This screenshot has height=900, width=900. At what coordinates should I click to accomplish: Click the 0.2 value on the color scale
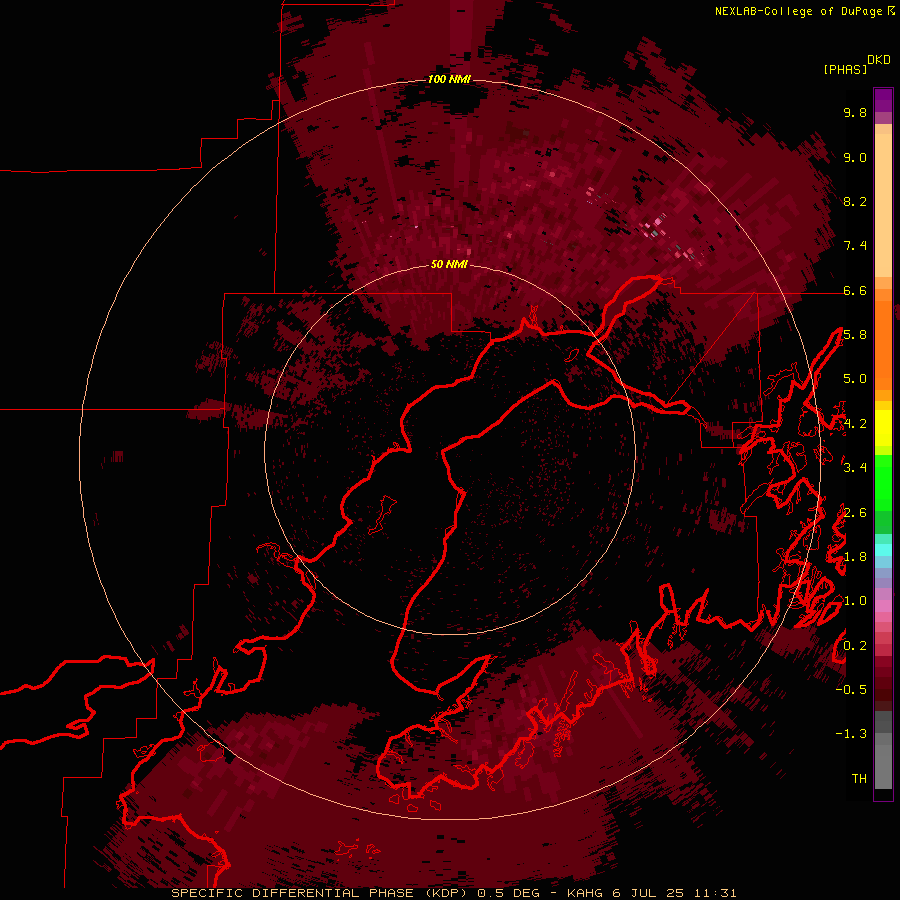(x=855, y=646)
